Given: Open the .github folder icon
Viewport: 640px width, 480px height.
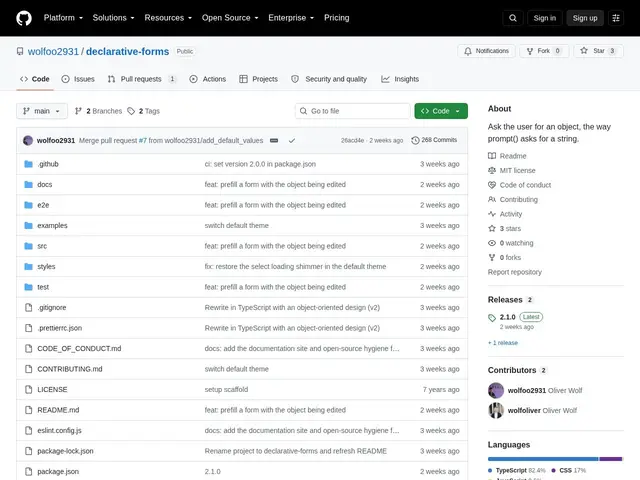Looking at the screenshot, I should (x=28, y=164).
